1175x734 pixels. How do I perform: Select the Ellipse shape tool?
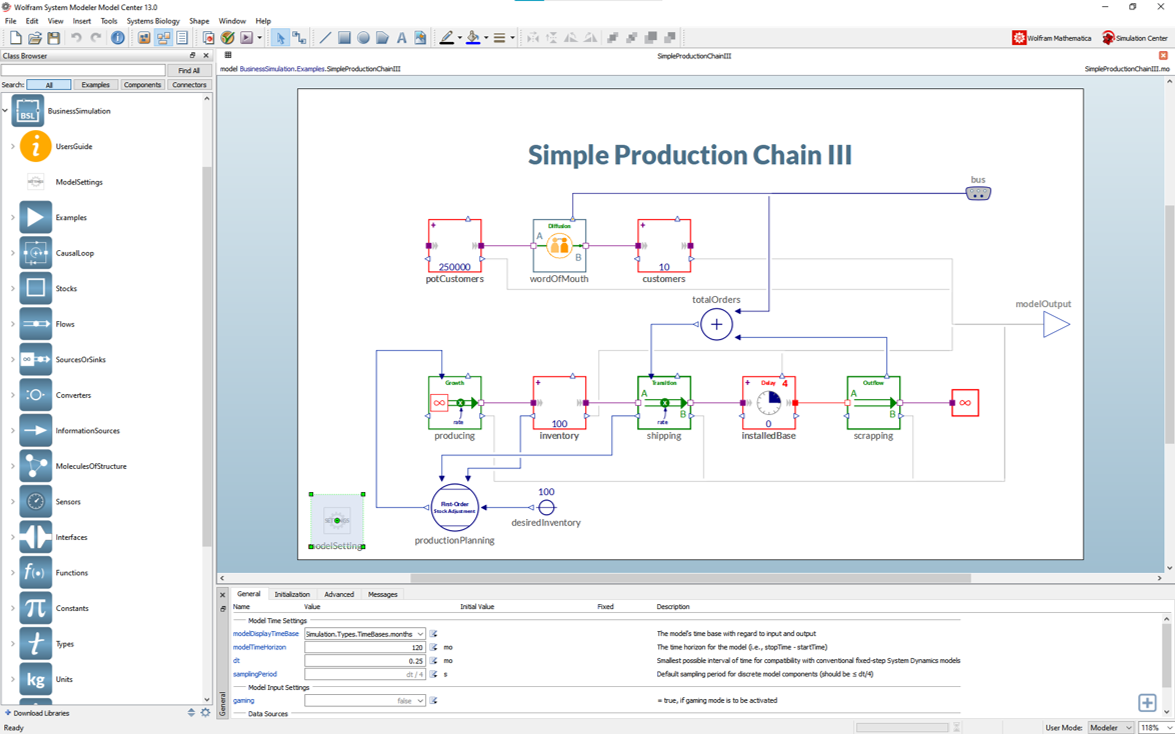pos(363,38)
